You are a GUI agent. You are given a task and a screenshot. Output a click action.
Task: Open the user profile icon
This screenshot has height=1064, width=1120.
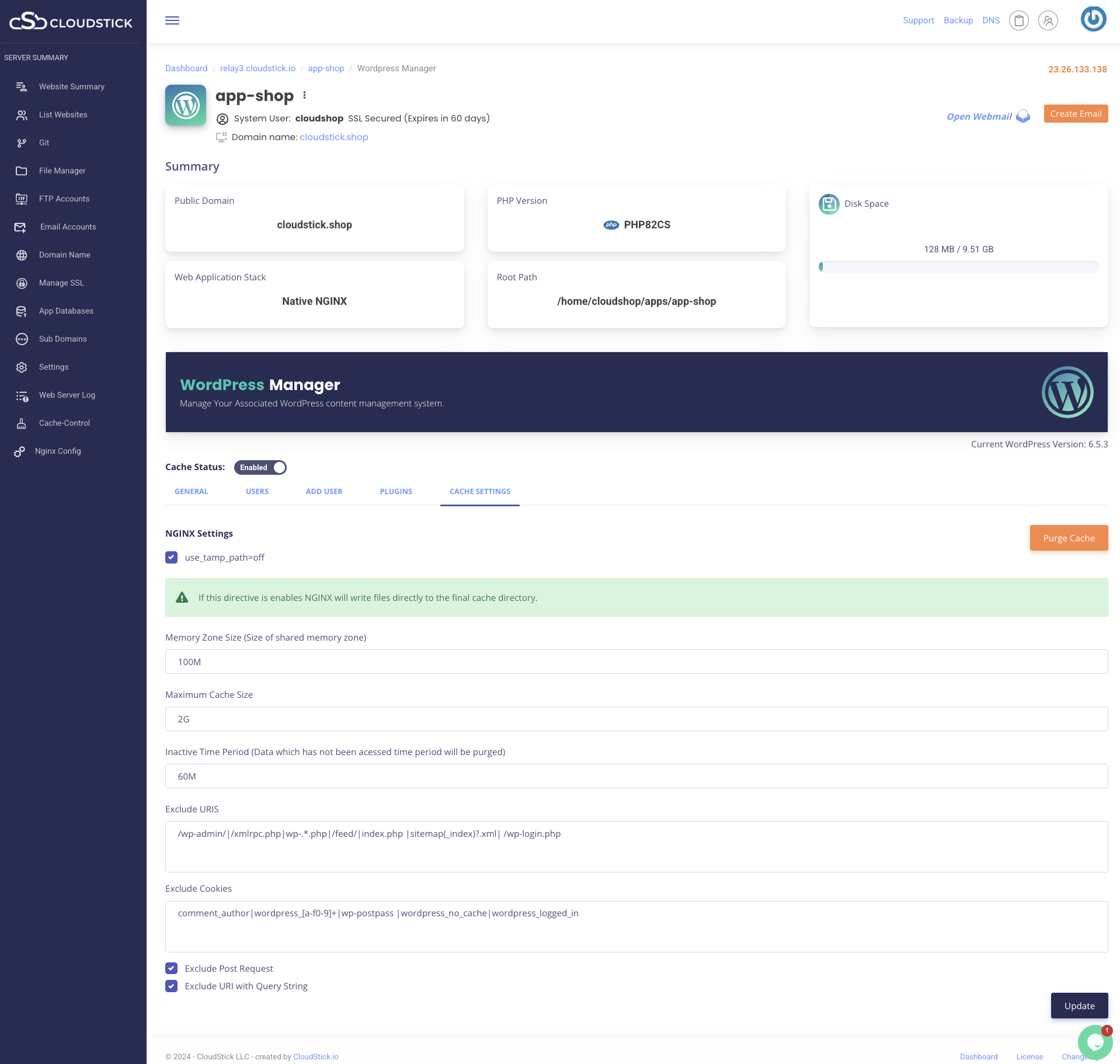[1048, 20]
